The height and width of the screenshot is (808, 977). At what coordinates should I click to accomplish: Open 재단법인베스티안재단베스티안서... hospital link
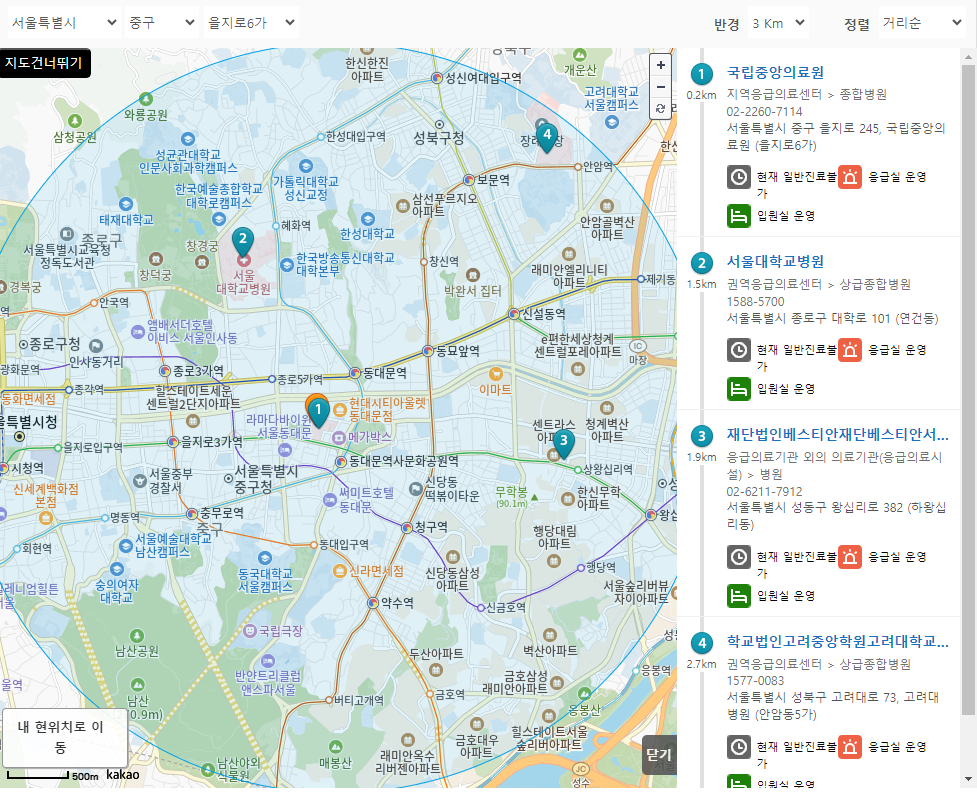point(837,435)
